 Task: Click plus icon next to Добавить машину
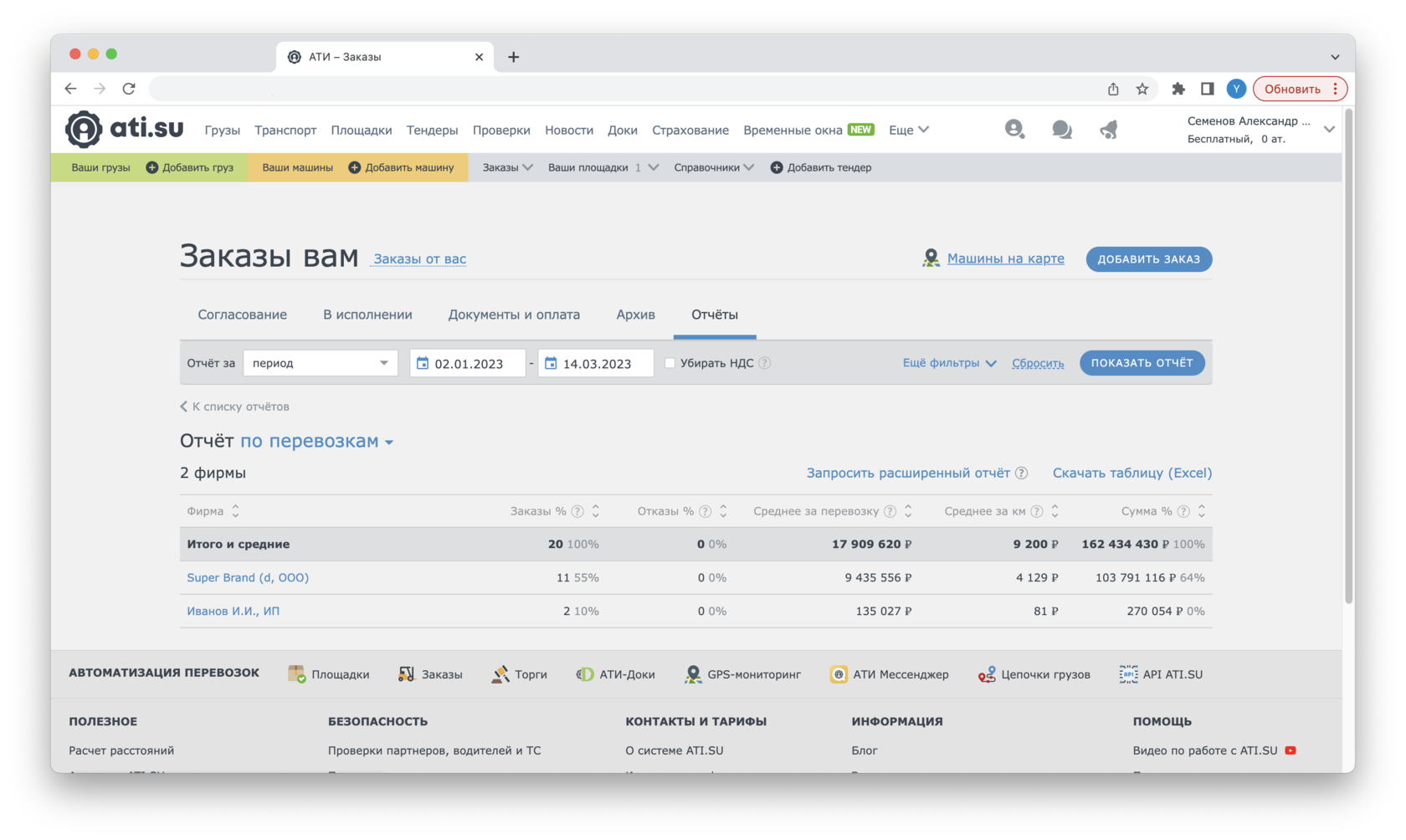355,167
